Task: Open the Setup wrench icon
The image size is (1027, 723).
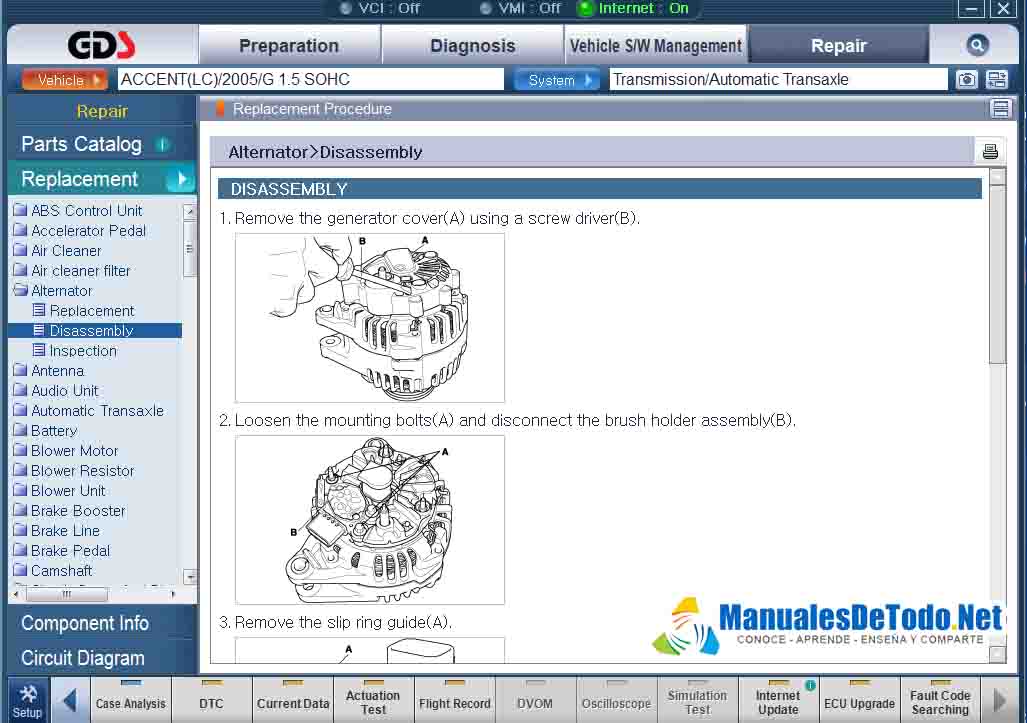Action: (x=28, y=701)
